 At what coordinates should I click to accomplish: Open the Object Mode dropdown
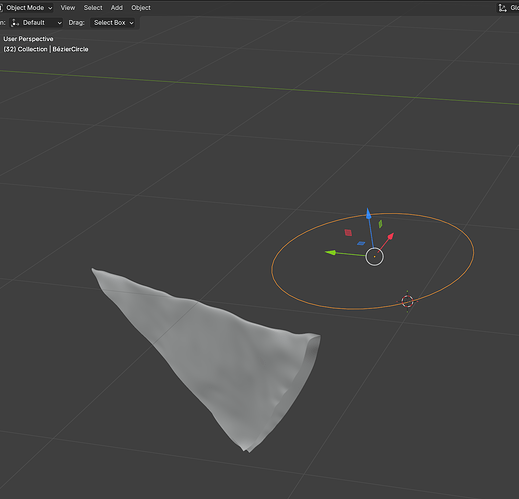(27, 8)
